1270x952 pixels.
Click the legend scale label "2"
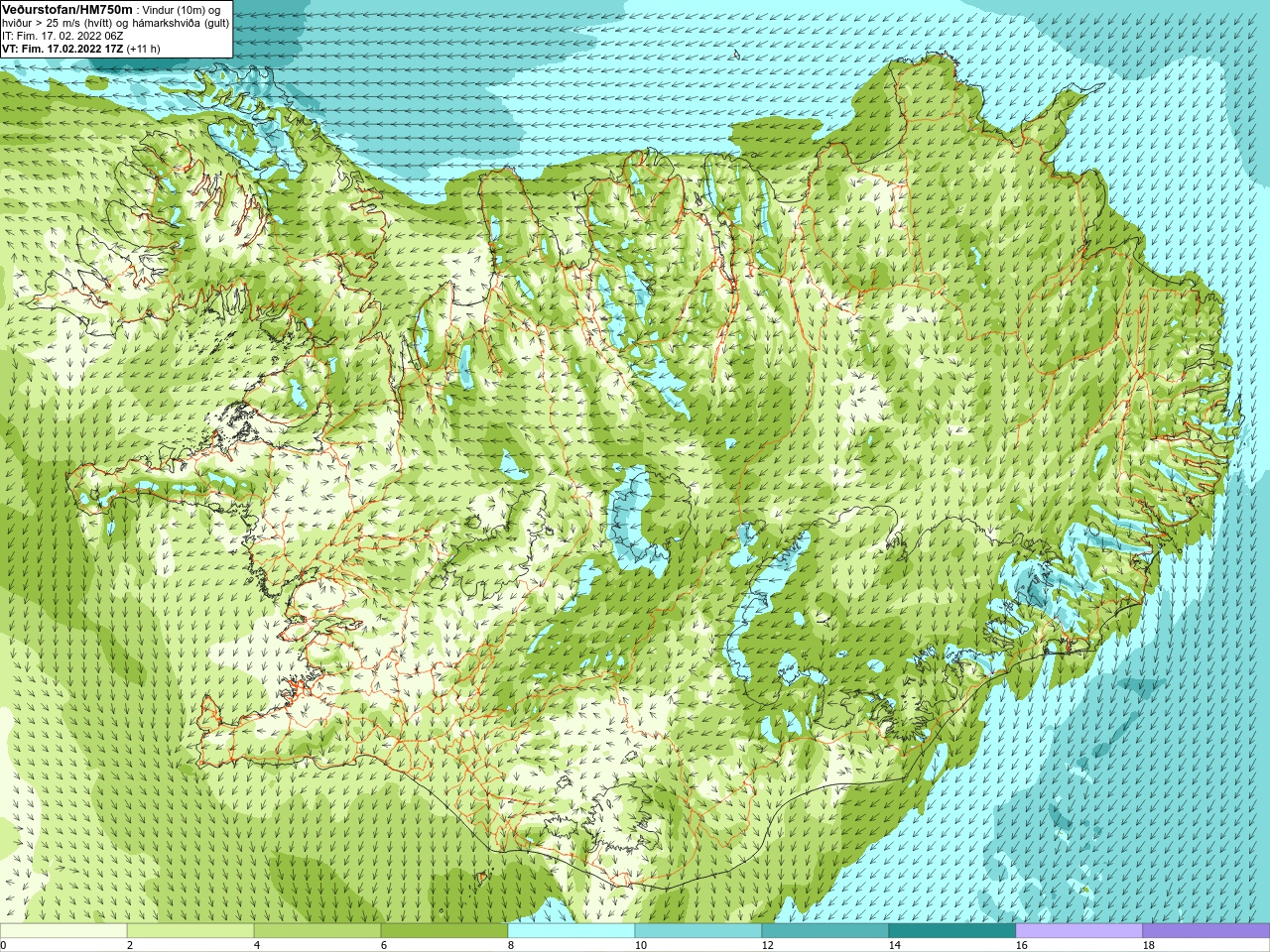point(130,945)
